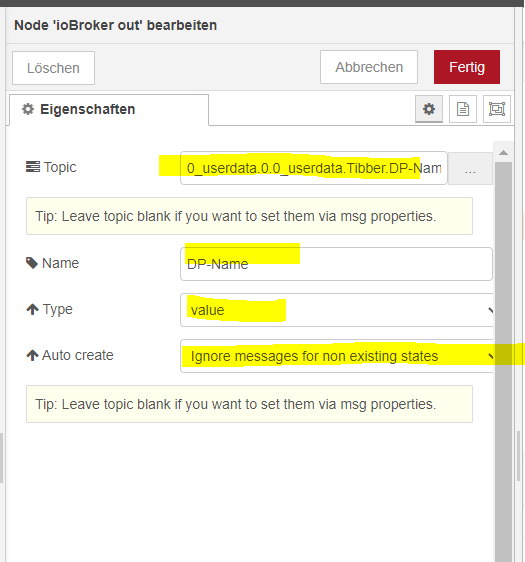The height and width of the screenshot is (562, 525).
Task: Open node appearance settings icon
Action: click(x=497, y=109)
